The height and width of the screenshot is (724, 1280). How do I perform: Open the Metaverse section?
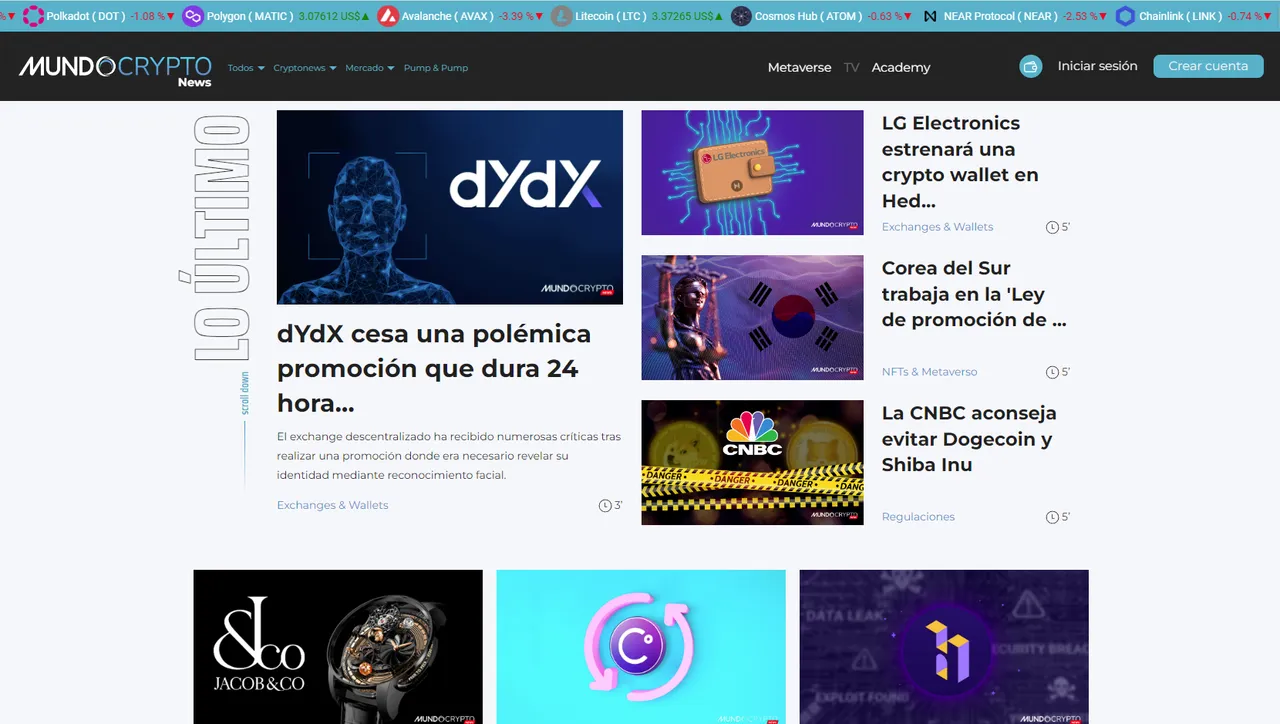pos(799,67)
